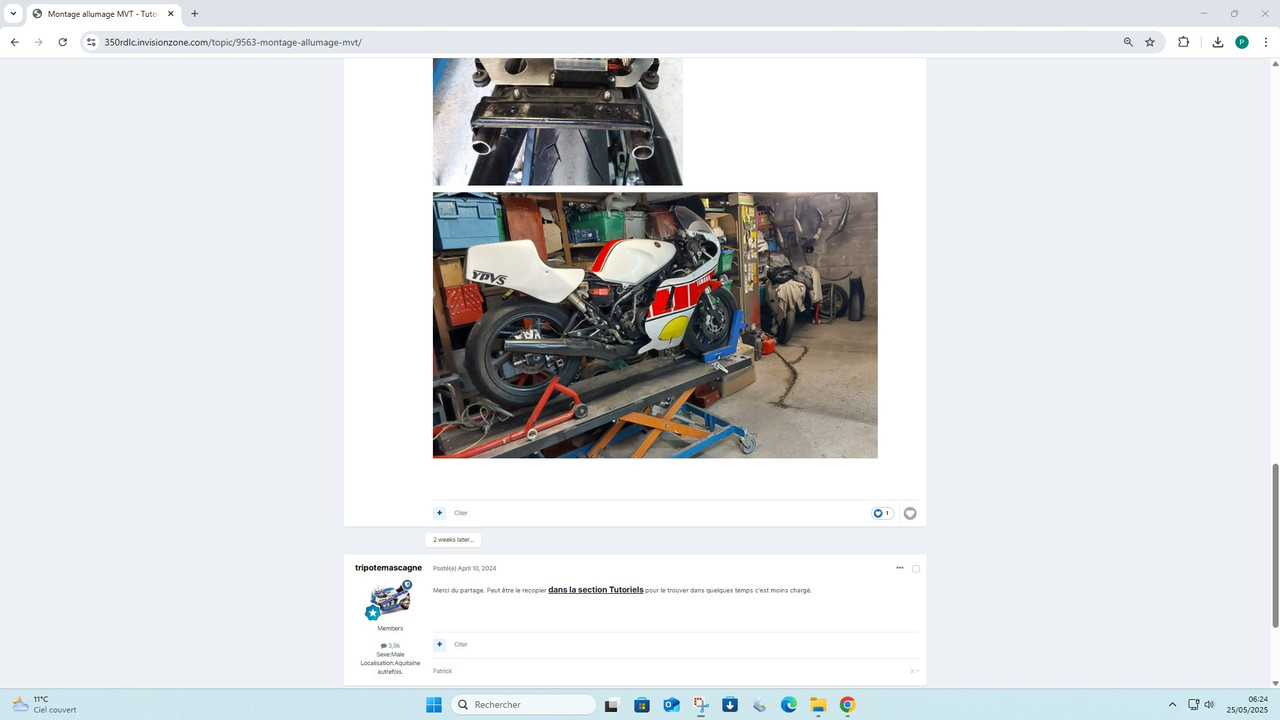This screenshot has height=720, width=1280.
Task: Bookmark this page with star icon
Action: (1150, 42)
